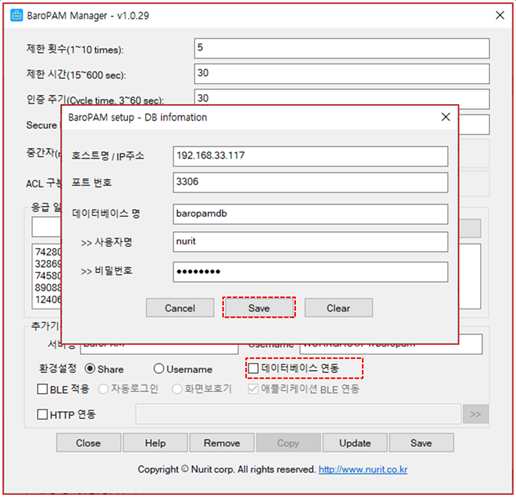Click the >> 사용자명 label
Viewport: 516px width, 498px height.
[106, 242]
